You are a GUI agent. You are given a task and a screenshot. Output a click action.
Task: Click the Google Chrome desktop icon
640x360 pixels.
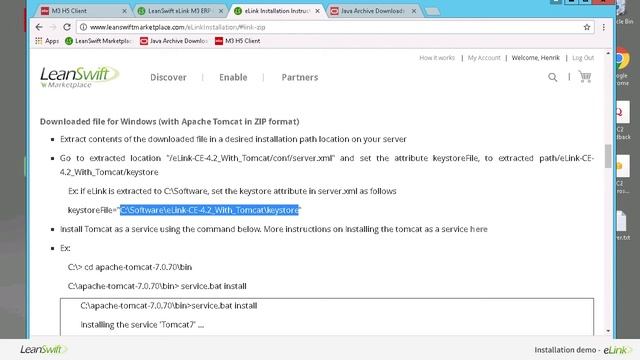tap(622, 67)
